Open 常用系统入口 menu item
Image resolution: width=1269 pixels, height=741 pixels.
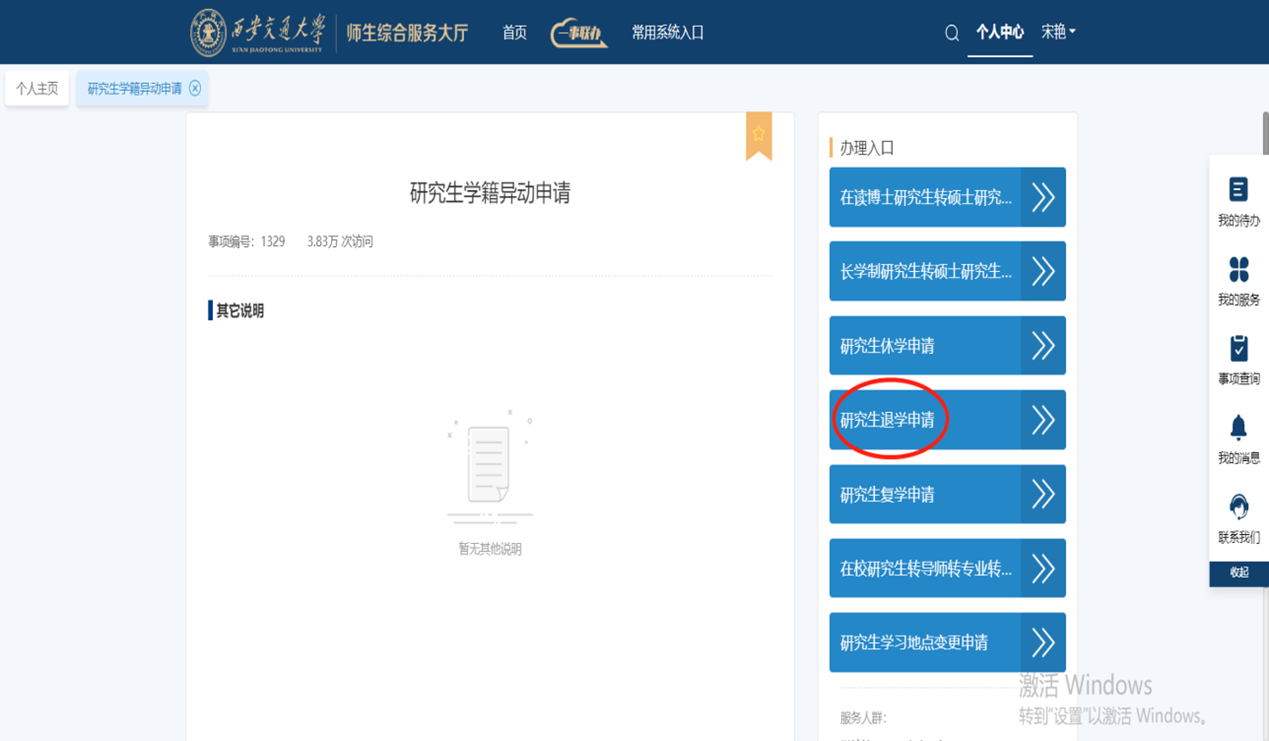tap(667, 33)
